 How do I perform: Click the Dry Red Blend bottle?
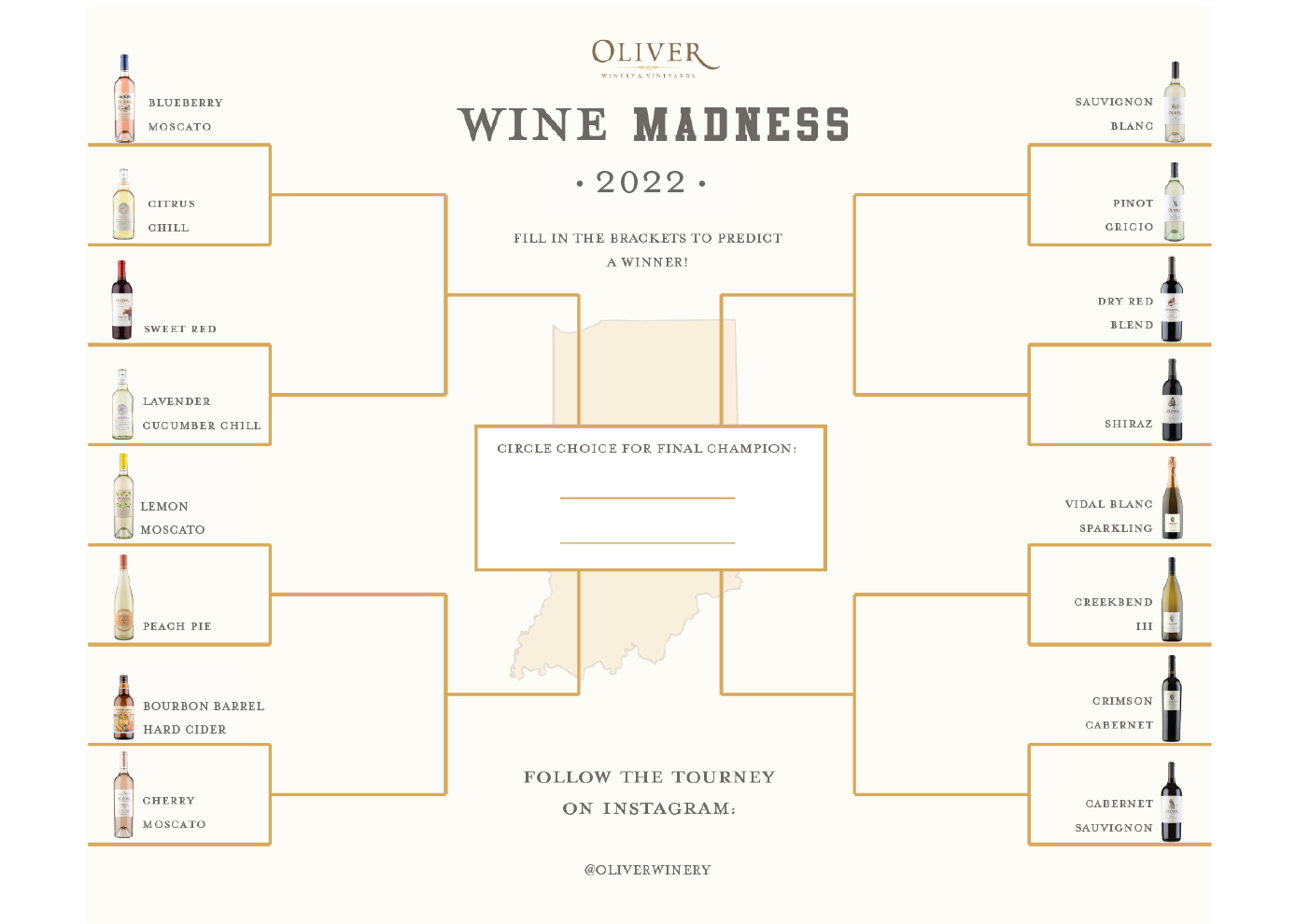[1172, 300]
